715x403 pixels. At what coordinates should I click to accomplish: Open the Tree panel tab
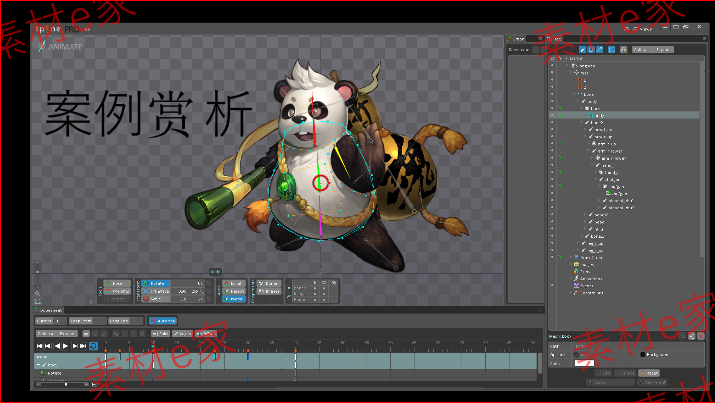(x=556, y=39)
